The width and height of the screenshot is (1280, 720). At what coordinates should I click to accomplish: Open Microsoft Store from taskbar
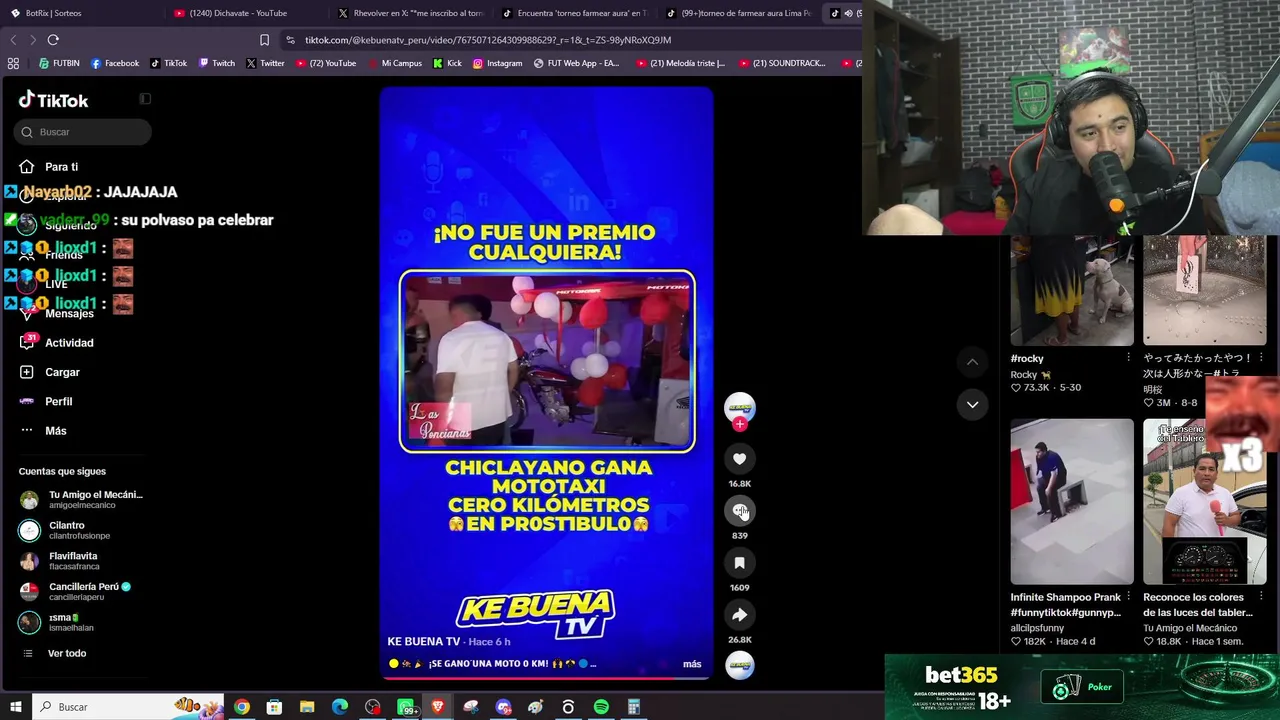pos(274,707)
